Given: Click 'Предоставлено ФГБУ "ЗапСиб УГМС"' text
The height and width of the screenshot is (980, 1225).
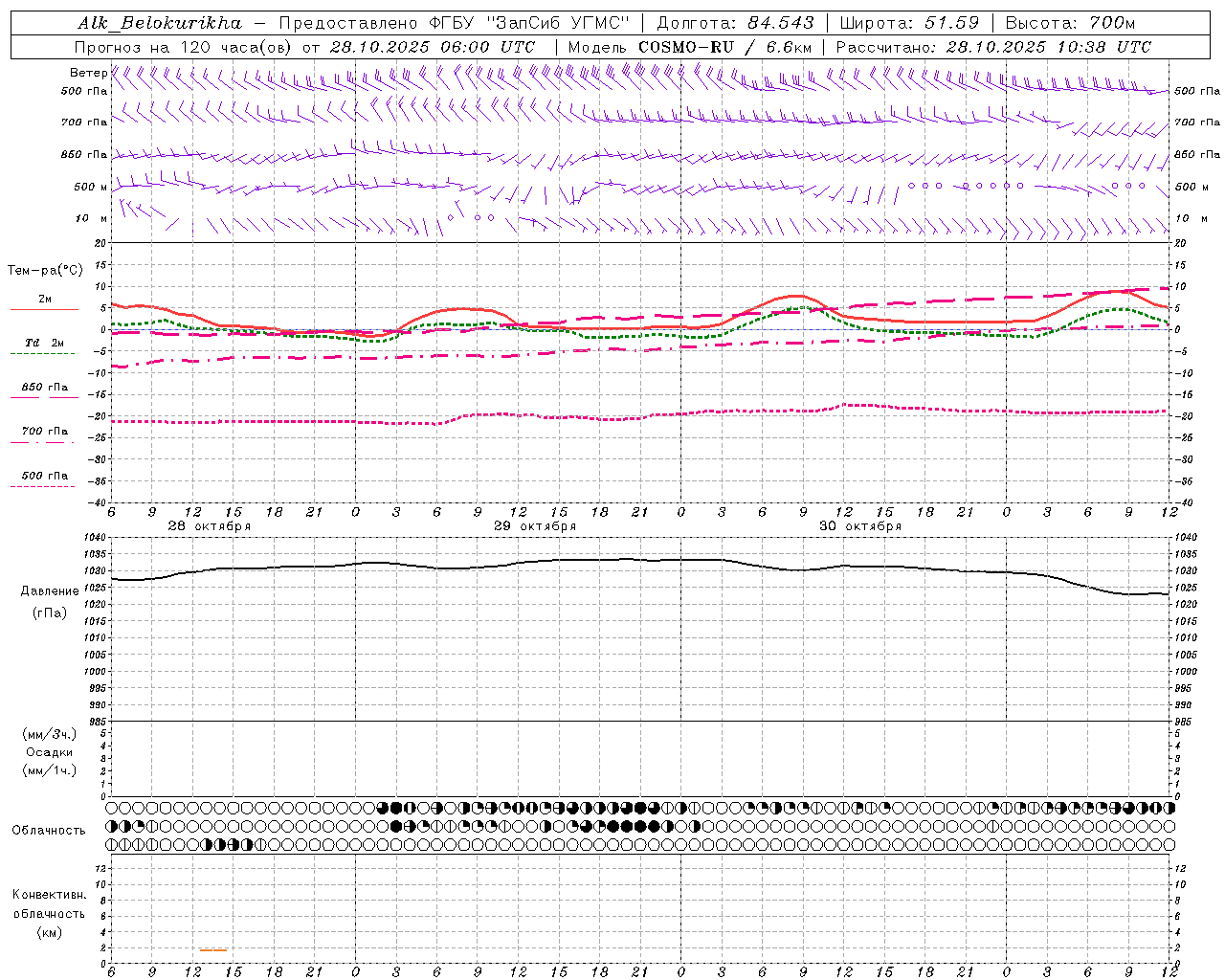Looking at the screenshot, I should pyautogui.click(x=455, y=23).
